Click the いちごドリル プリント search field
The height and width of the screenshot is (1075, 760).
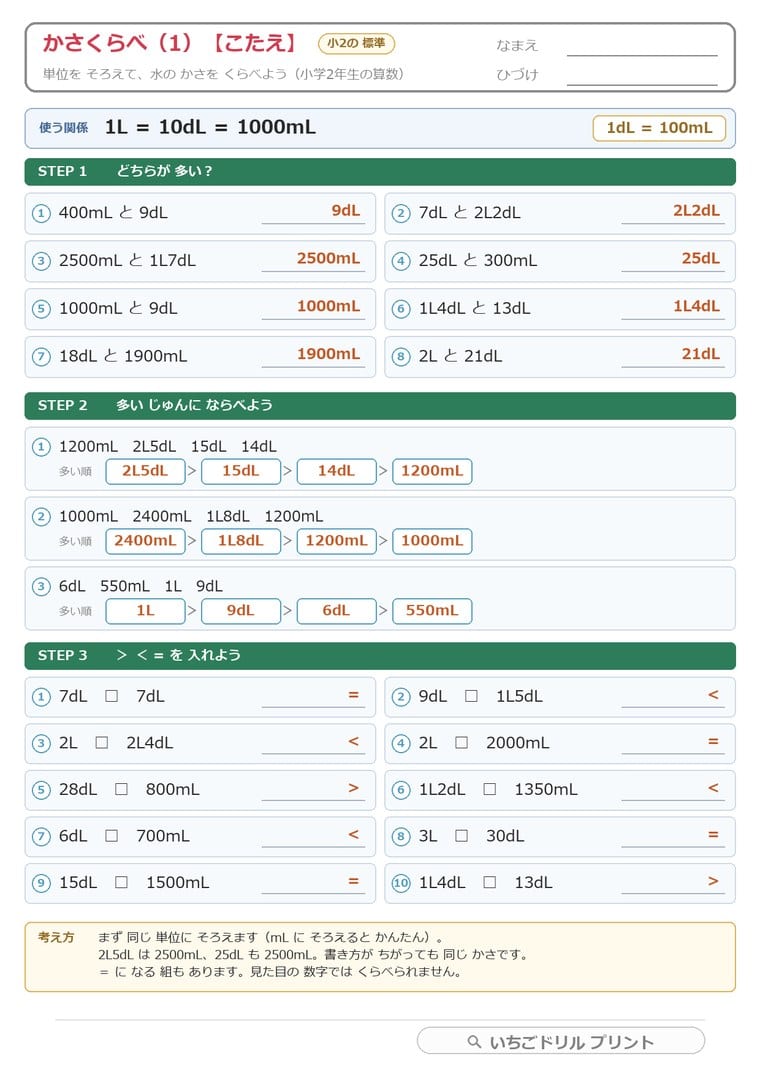tap(561, 1041)
